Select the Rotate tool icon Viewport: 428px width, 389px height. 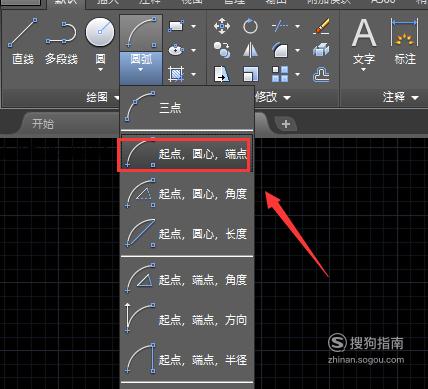[250, 26]
